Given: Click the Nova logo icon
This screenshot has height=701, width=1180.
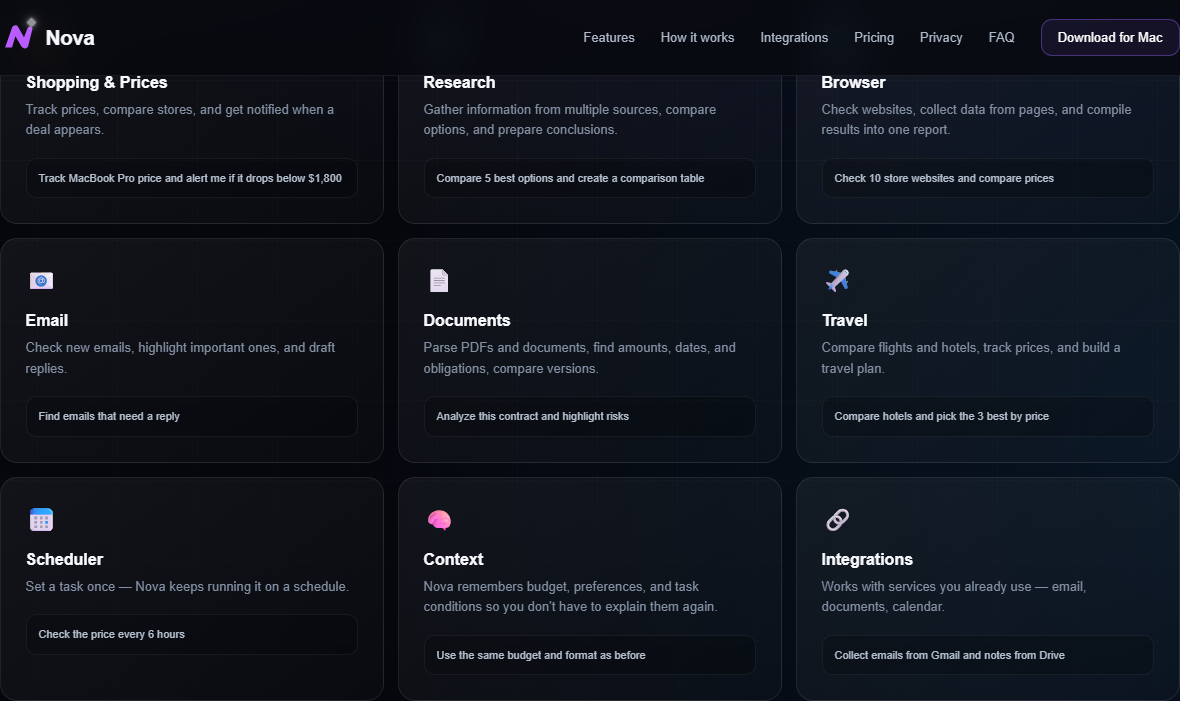Looking at the screenshot, I should click(x=20, y=34).
